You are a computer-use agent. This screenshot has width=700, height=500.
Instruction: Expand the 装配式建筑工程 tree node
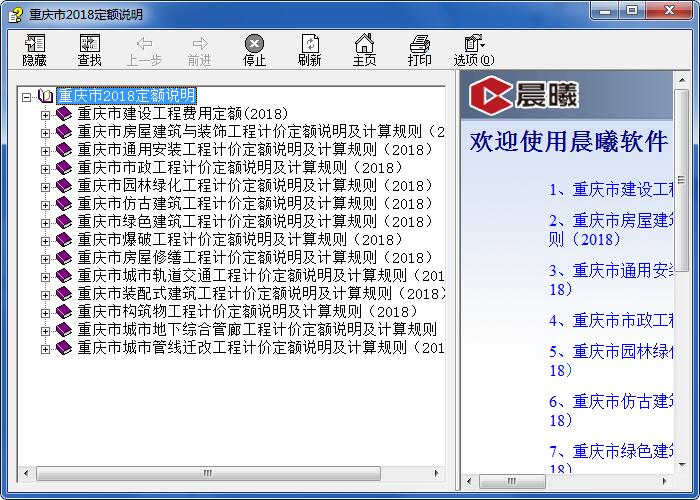(45, 295)
